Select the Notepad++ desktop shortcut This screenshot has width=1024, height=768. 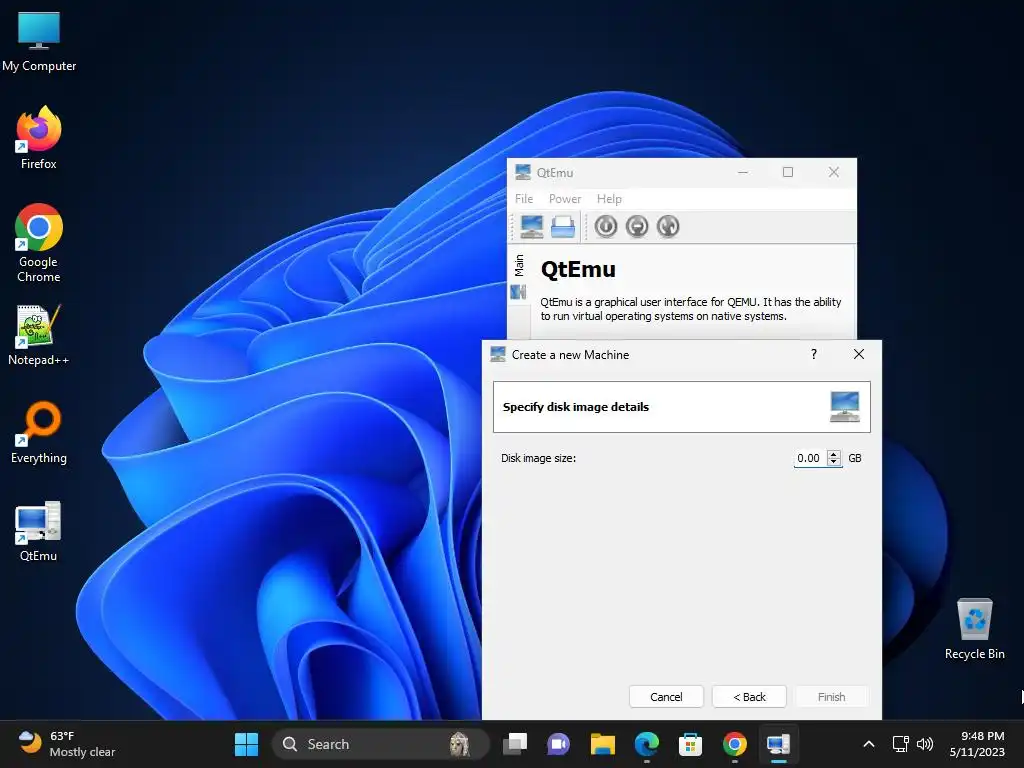(x=39, y=336)
